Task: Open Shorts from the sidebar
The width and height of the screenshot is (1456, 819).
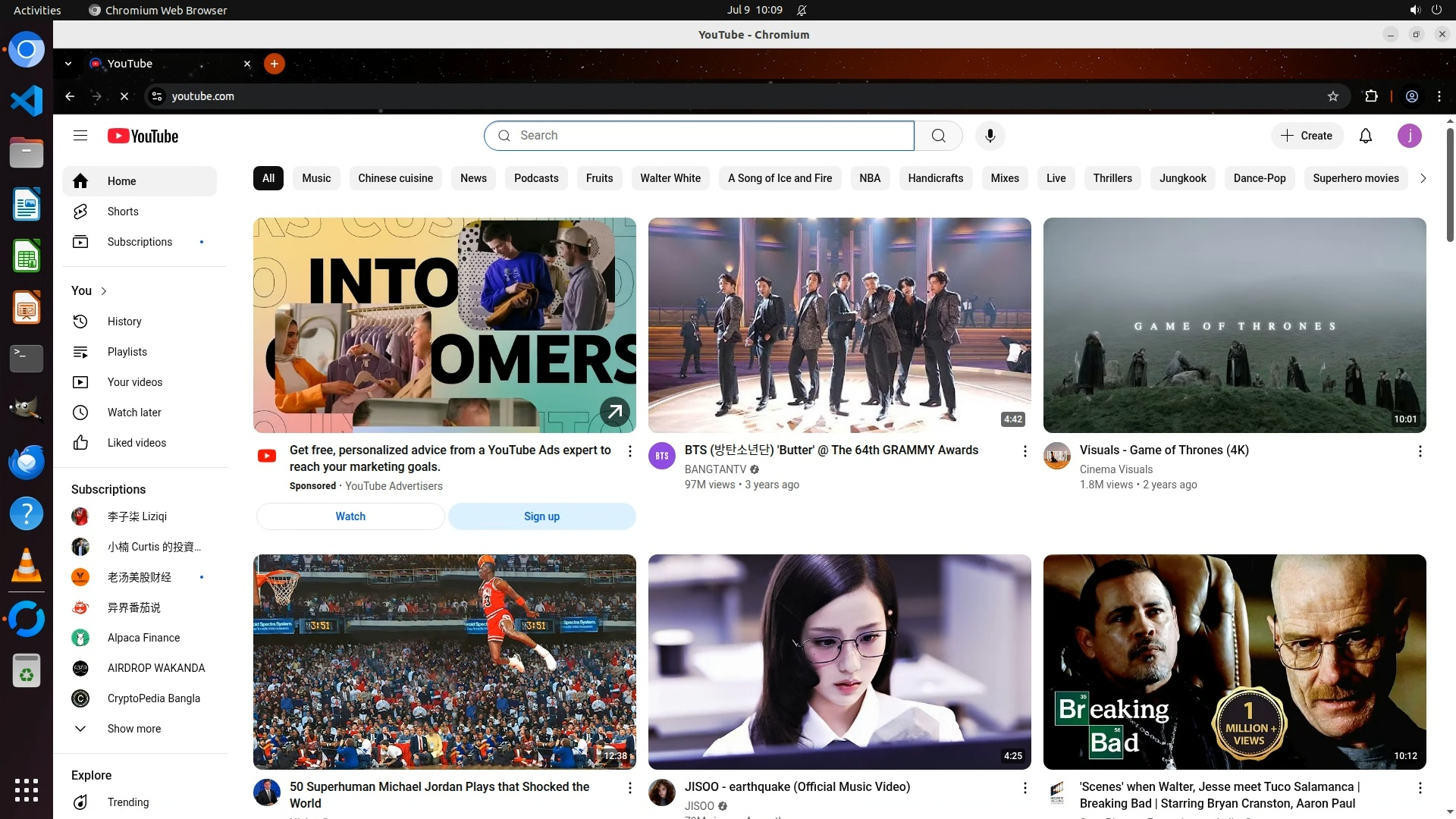Action: point(123,212)
